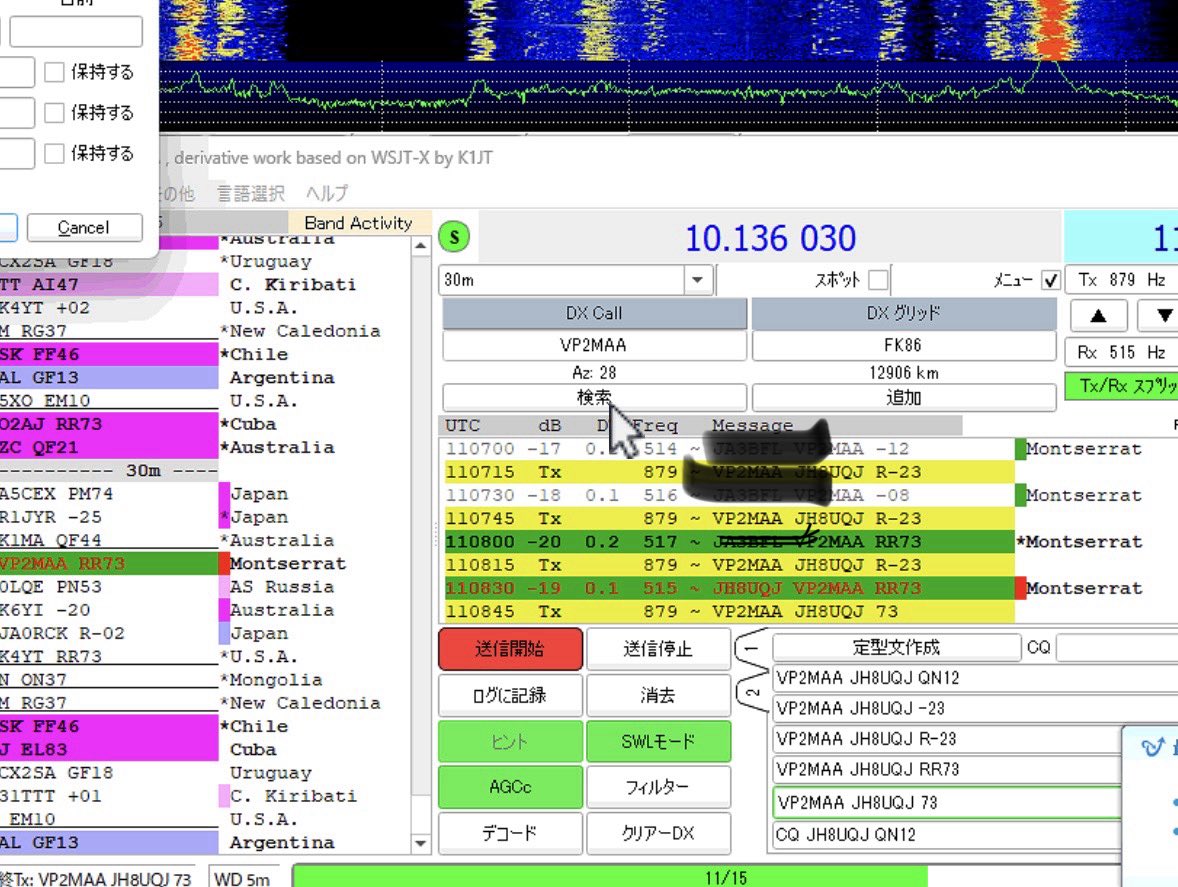Click the band list scroll up arrow
Screen dimensions: 1178x887
421,246
